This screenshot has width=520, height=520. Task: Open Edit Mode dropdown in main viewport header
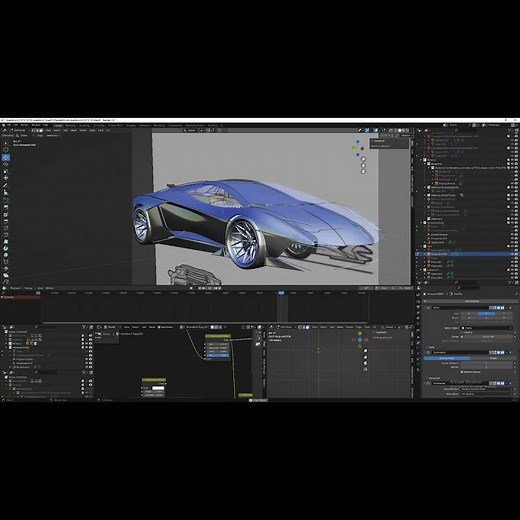click(20, 130)
